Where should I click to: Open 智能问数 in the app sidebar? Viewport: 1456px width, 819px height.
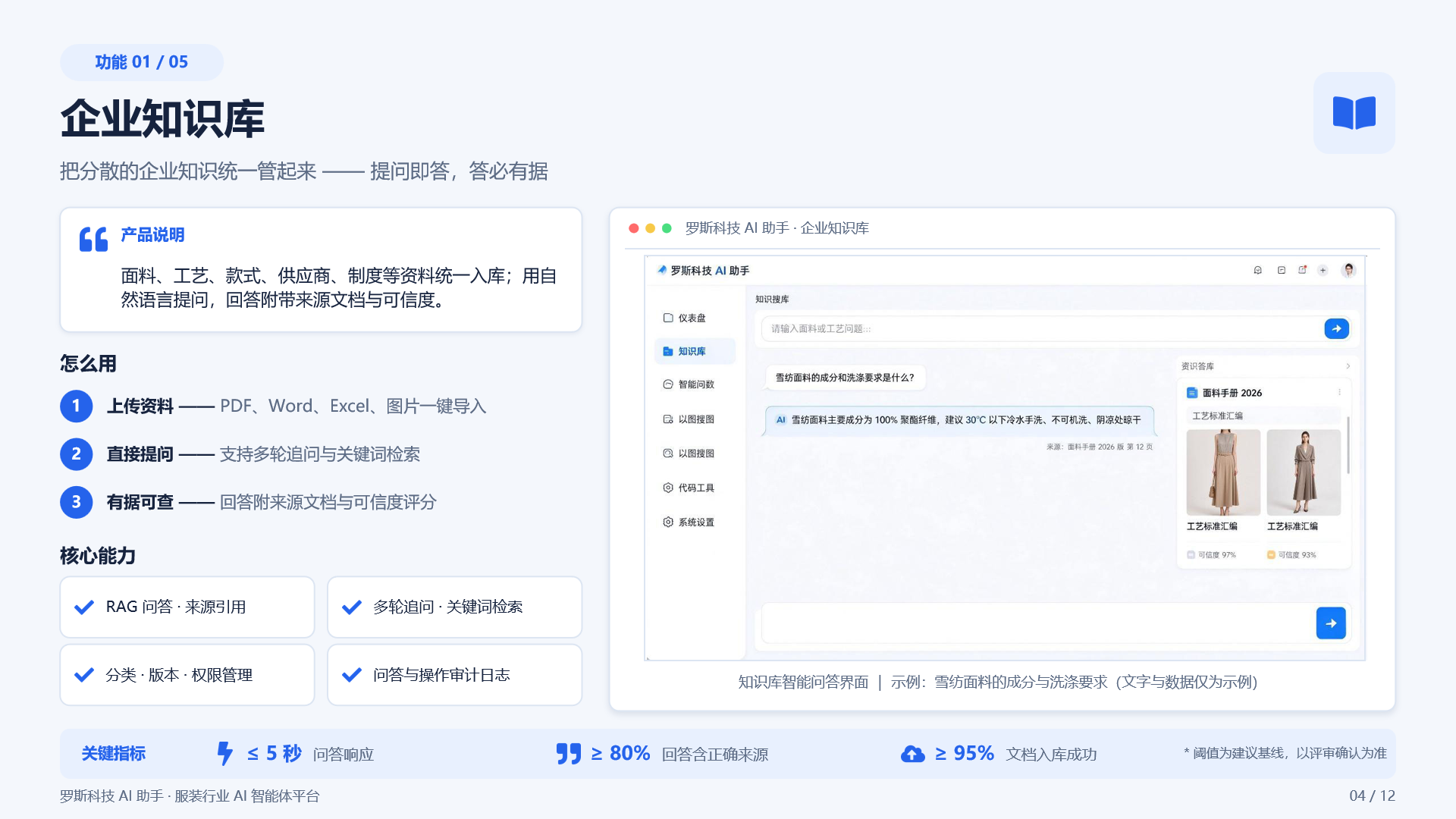point(689,384)
